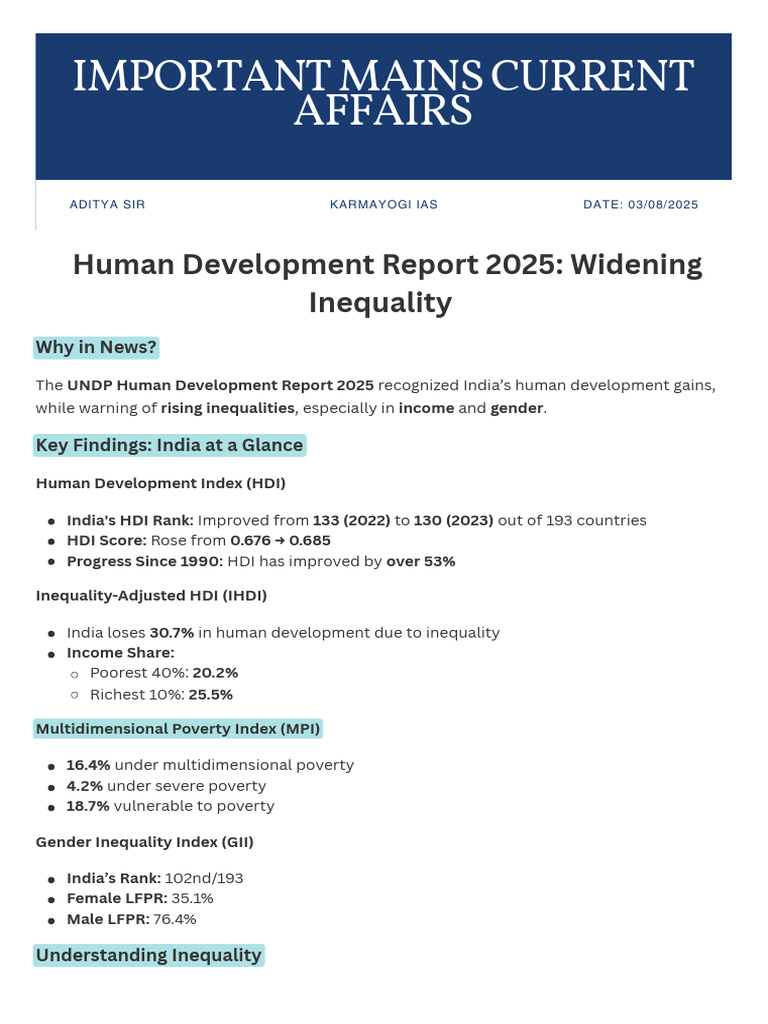Click the 'rising inequalities' bold phrase
Image resolution: width=768 pixels, height=1024 pixels.
coord(228,408)
